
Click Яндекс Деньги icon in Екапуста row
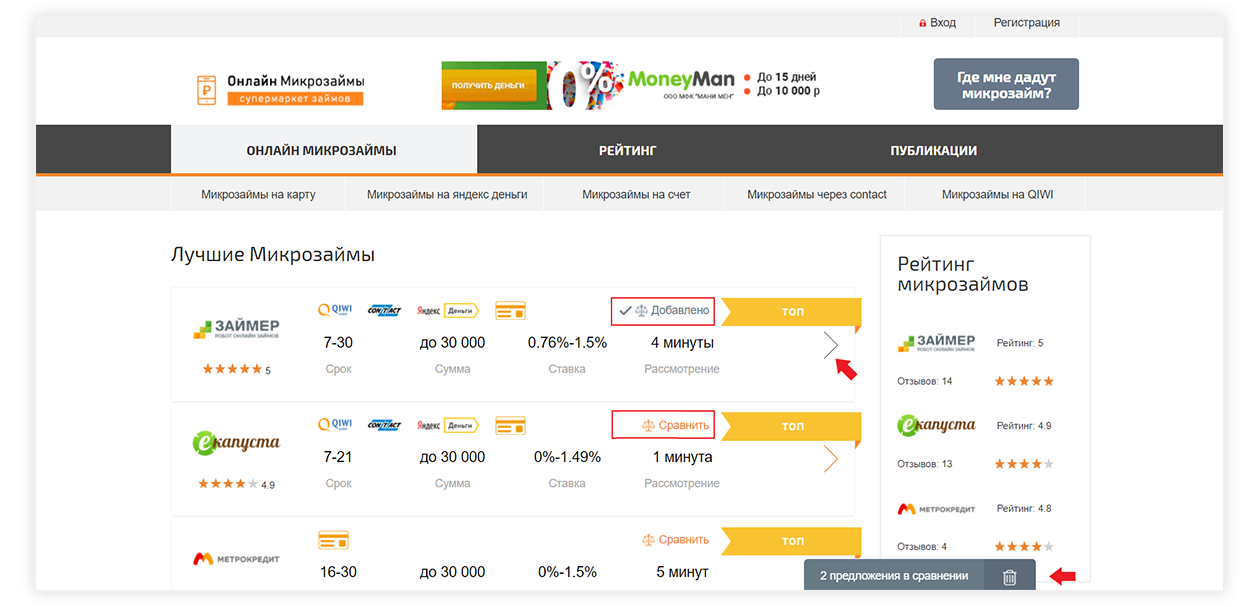tap(447, 425)
